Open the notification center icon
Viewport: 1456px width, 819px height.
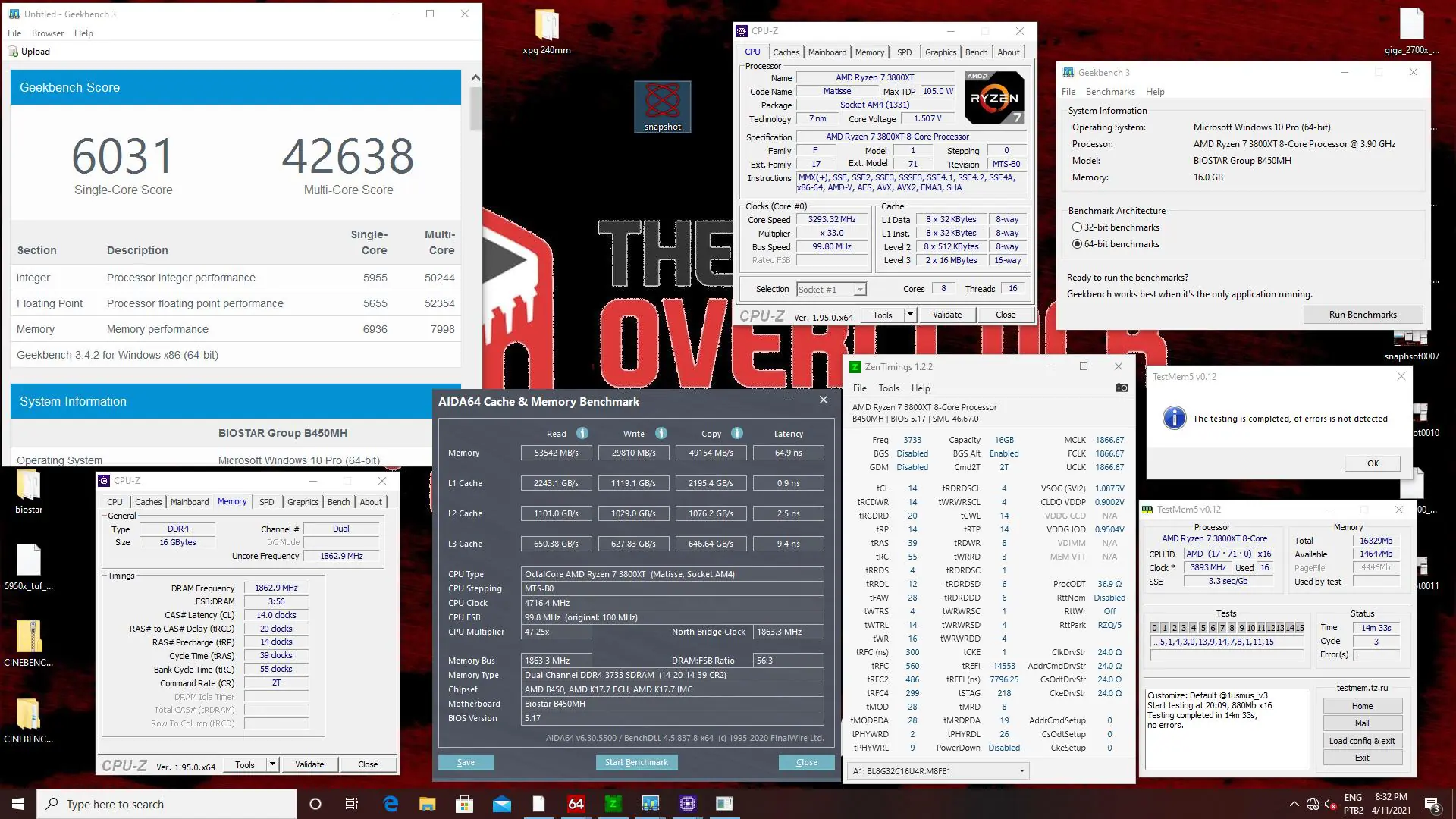tap(1432, 804)
